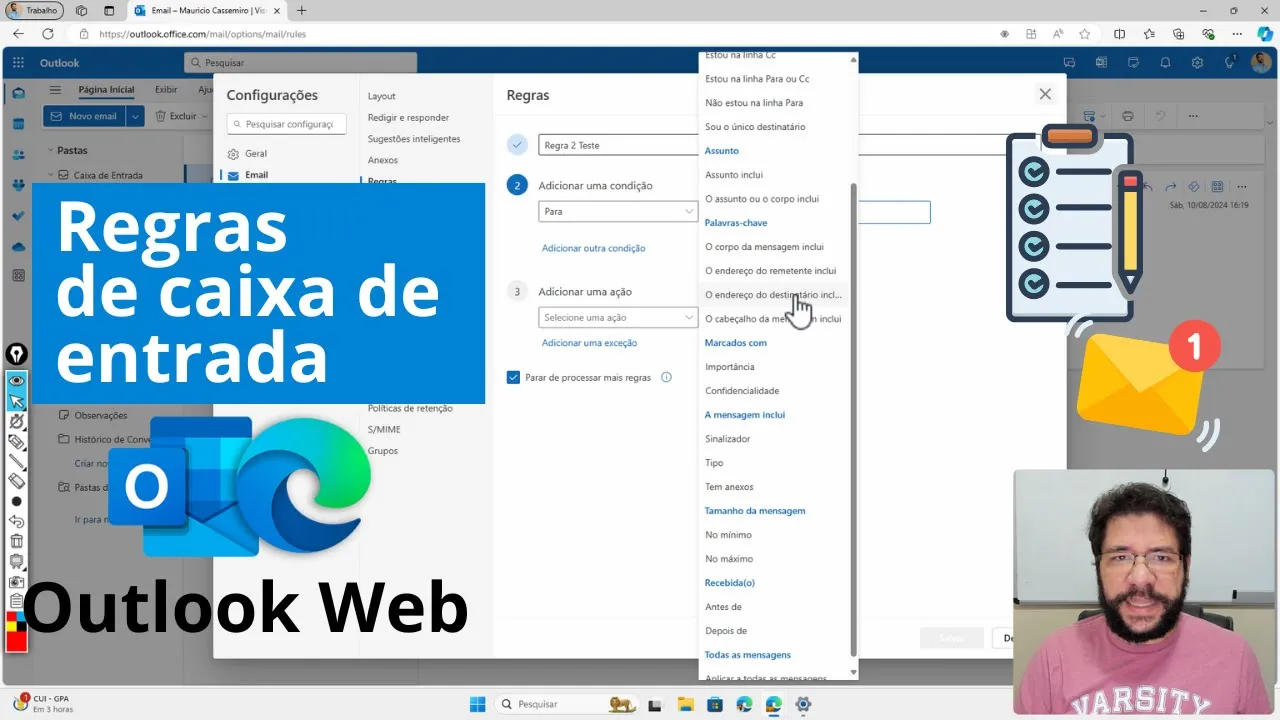This screenshot has height=720, width=1280.
Task: Open the Para condition dropdown
Action: [x=618, y=212]
